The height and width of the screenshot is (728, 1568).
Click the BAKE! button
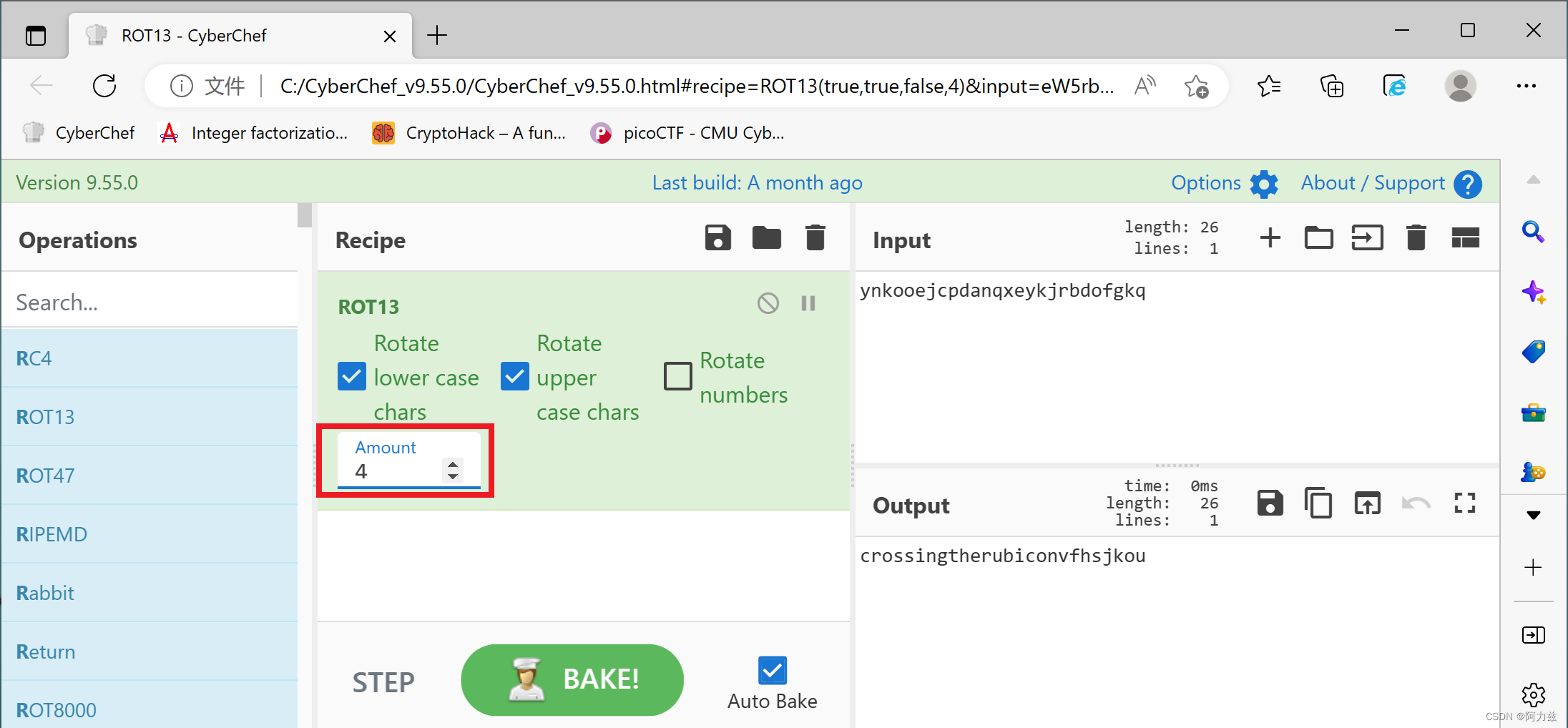572,680
